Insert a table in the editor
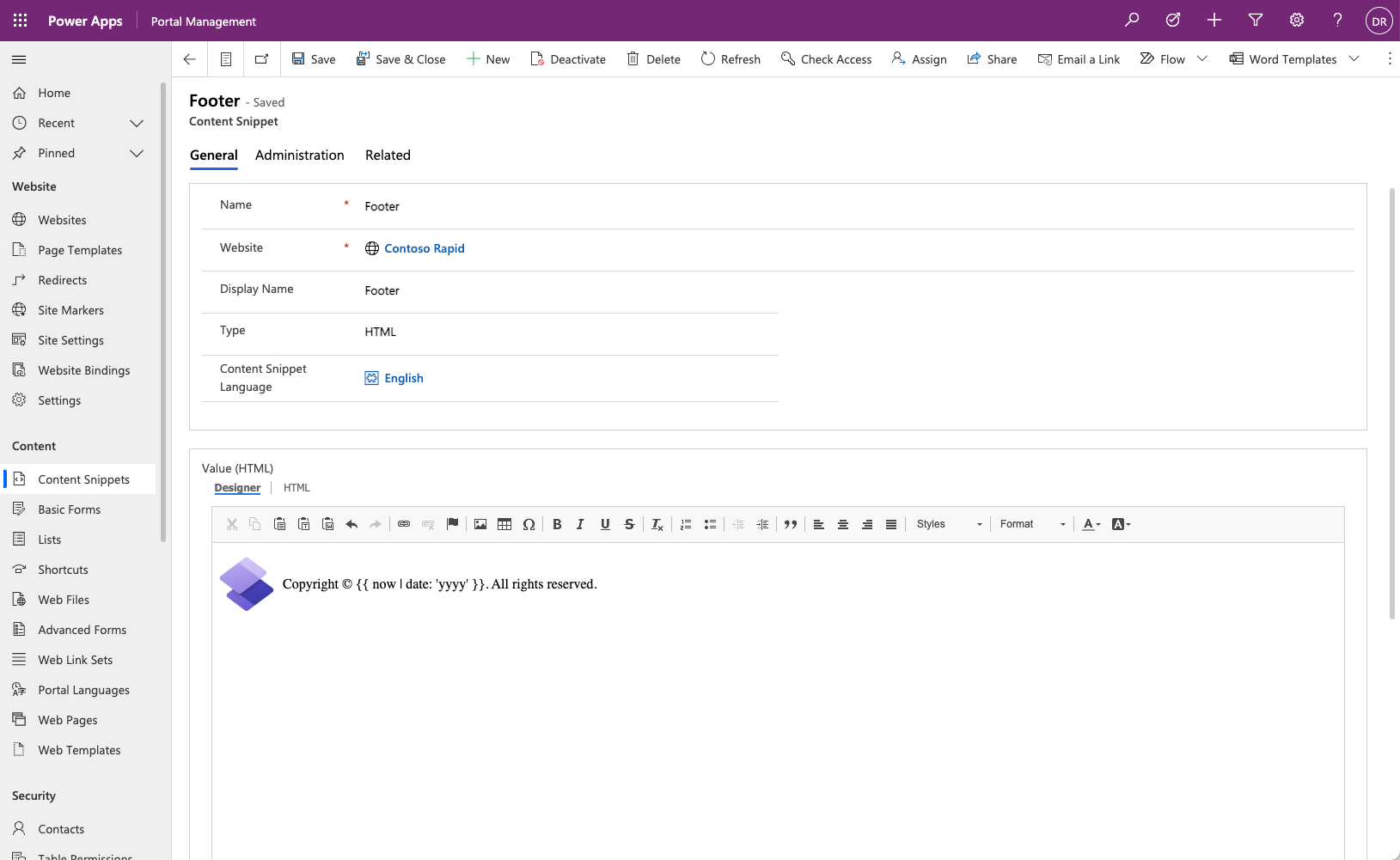 tap(504, 524)
